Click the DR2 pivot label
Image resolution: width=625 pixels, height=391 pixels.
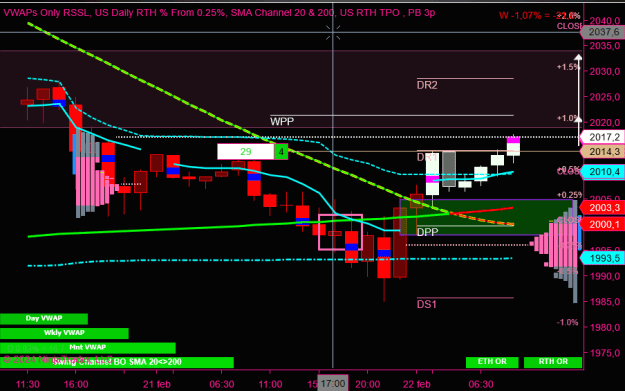[427, 85]
